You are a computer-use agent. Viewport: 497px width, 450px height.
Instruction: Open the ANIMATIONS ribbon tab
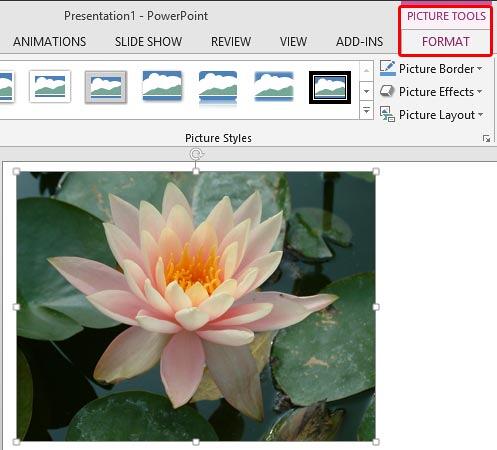(50, 42)
